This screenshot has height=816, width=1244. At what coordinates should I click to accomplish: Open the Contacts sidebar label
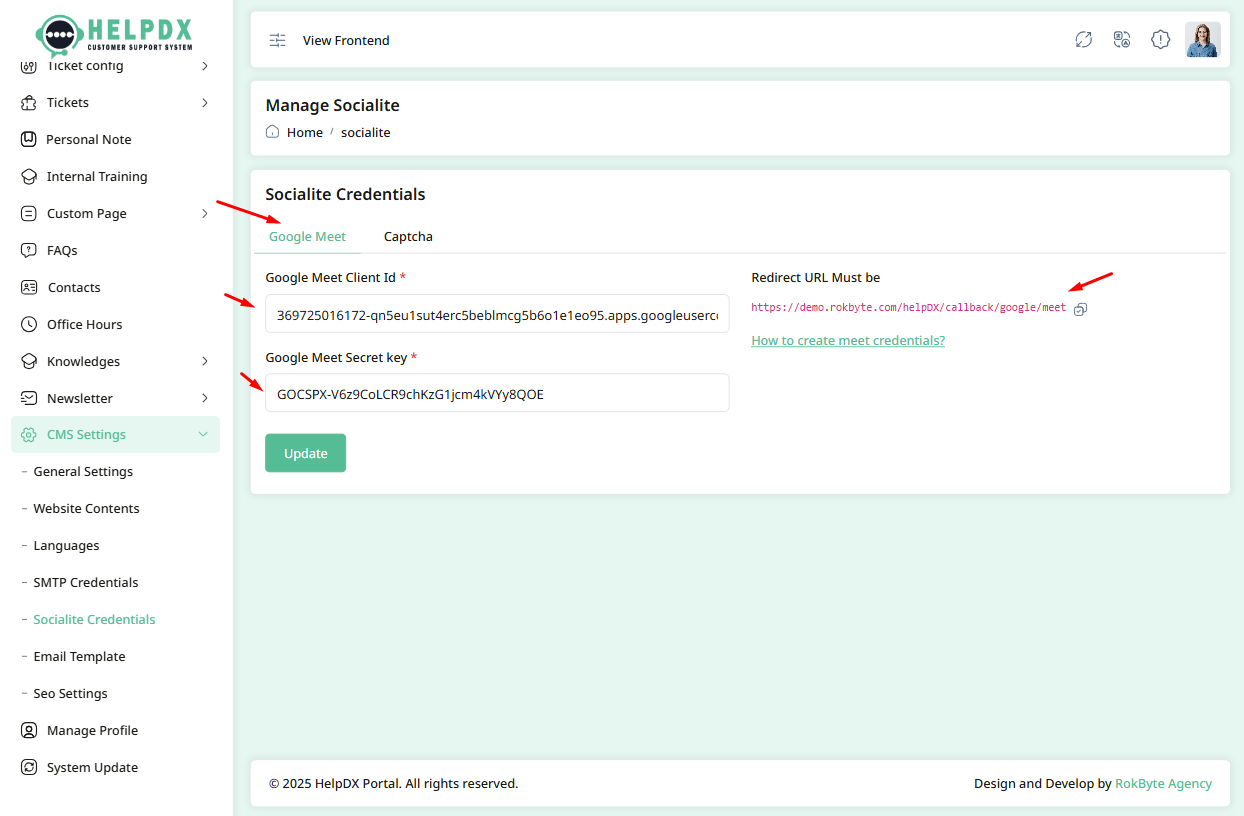point(74,287)
